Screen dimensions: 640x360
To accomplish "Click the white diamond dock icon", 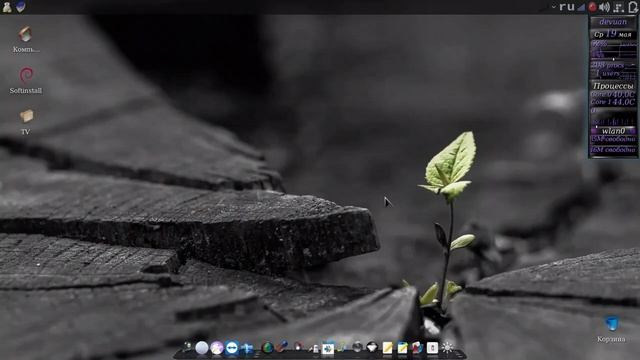I will [371, 347].
